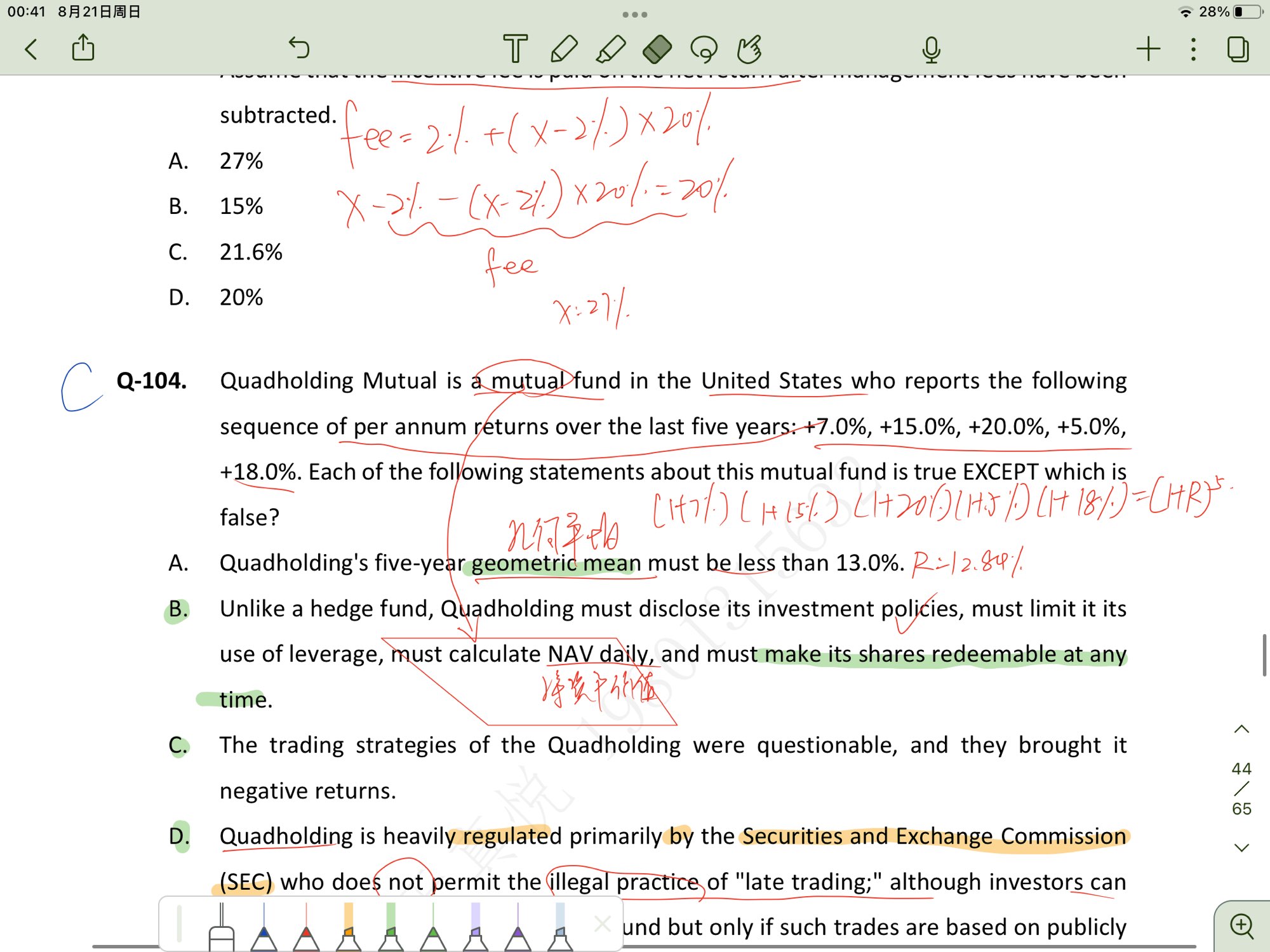
Task: Select the Pen tool
Action: [563, 49]
